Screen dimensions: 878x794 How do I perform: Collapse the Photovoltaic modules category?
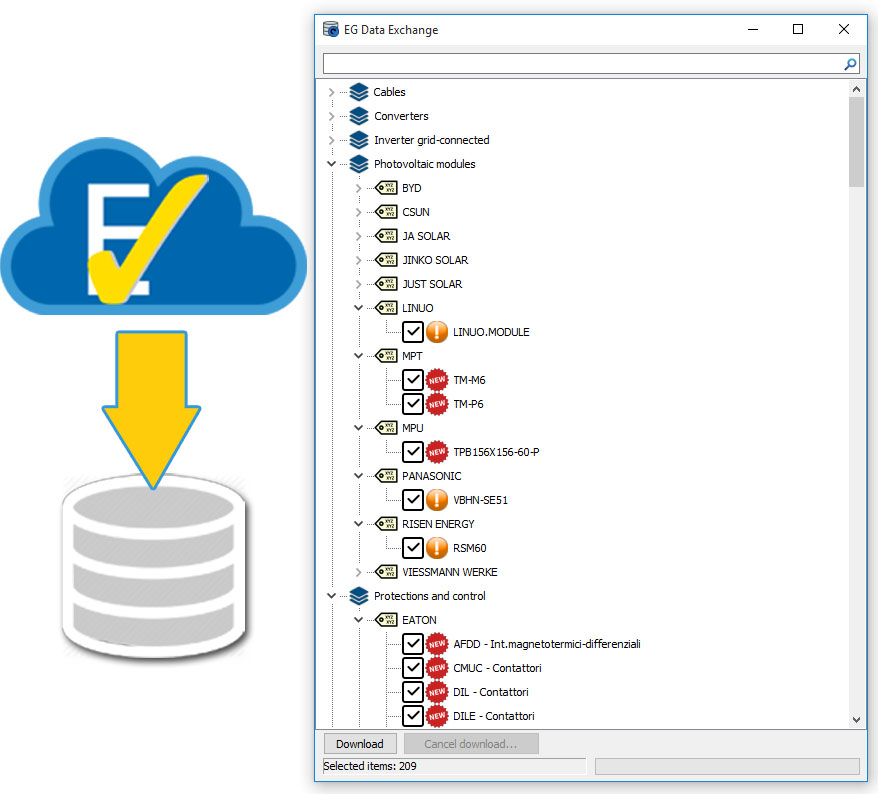331,164
